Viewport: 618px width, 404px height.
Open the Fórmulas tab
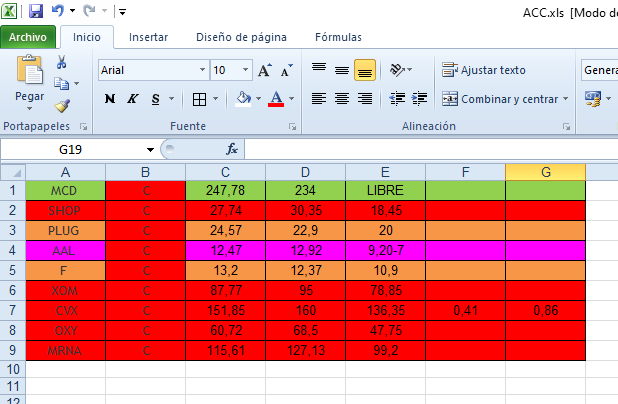click(x=338, y=37)
